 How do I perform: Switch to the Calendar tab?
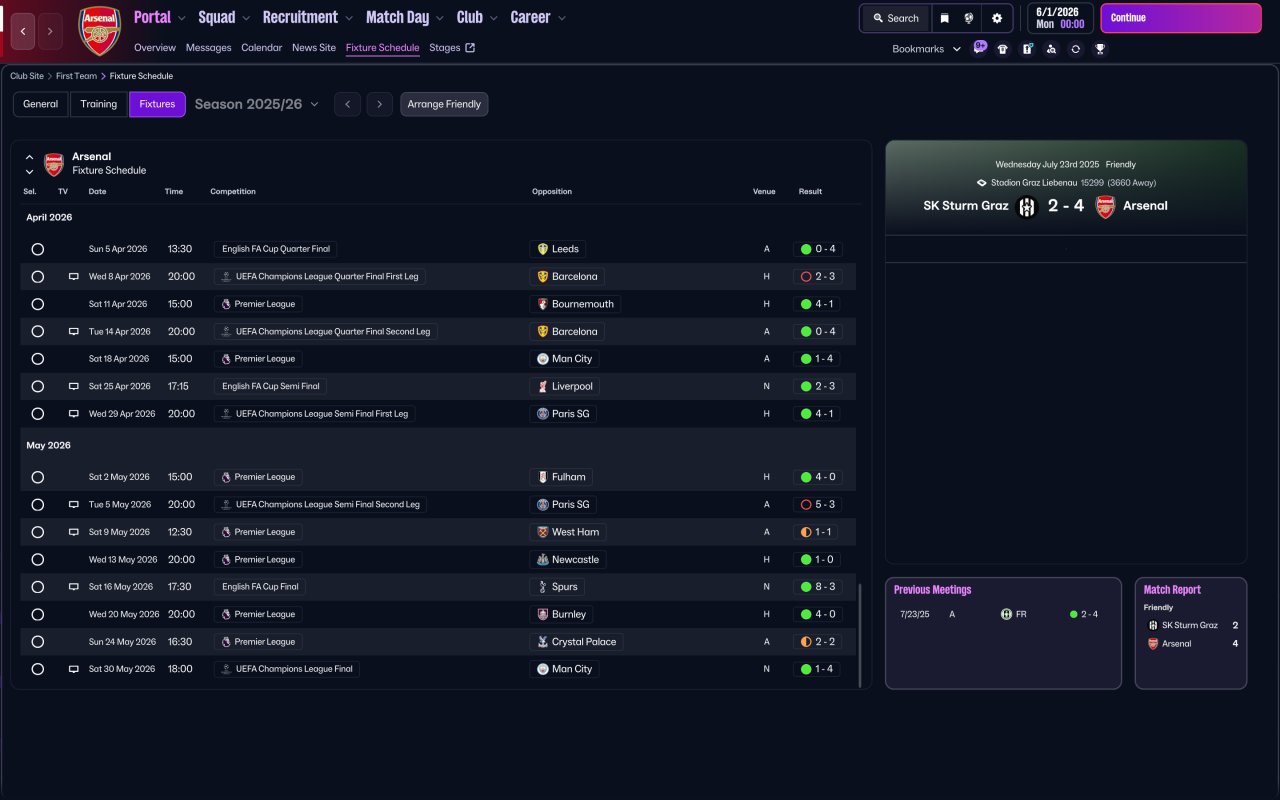tap(262, 48)
